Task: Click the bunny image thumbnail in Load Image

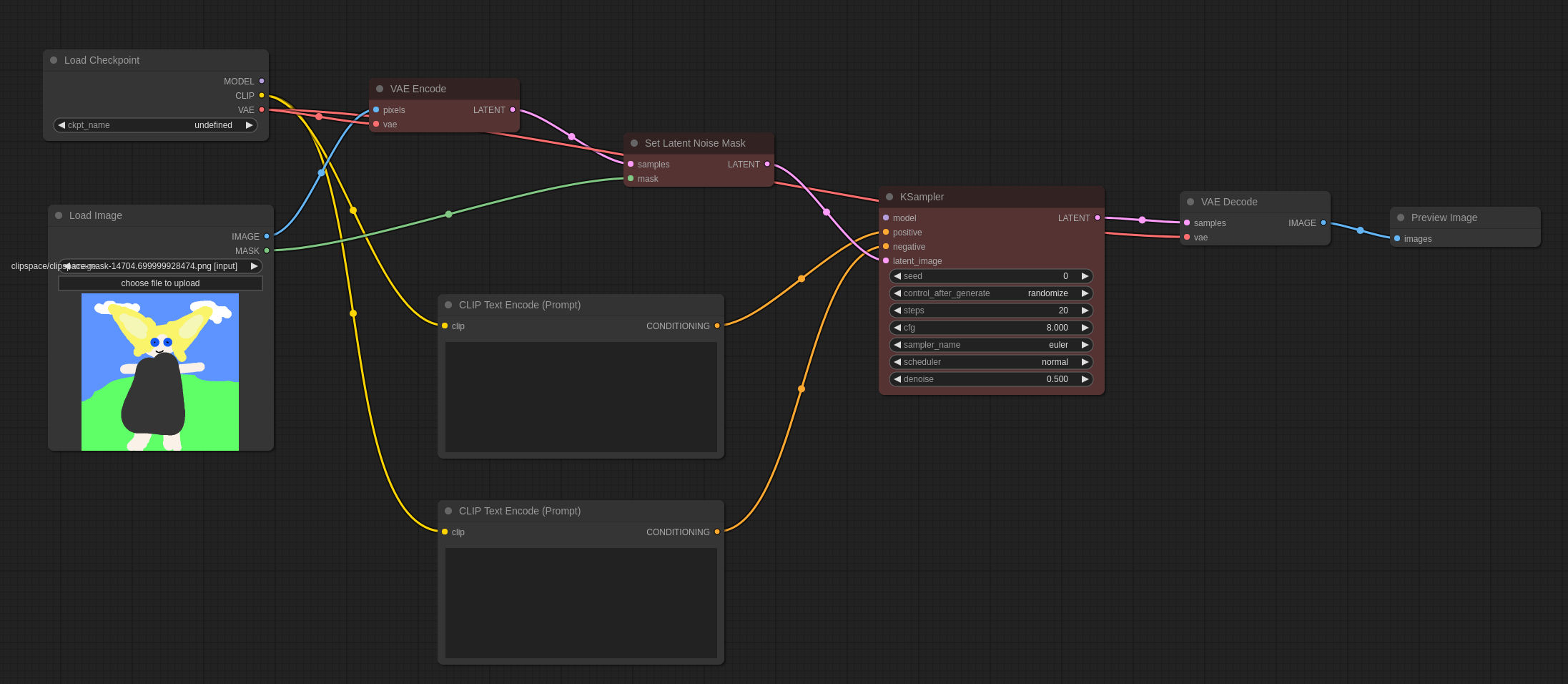Action: [x=159, y=371]
